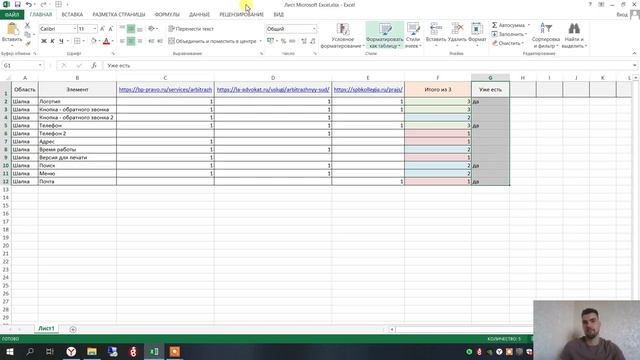Image resolution: width=640 pixels, height=360 pixels.
Task: Align text to bottom of cell
Action: (x=140, y=29)
